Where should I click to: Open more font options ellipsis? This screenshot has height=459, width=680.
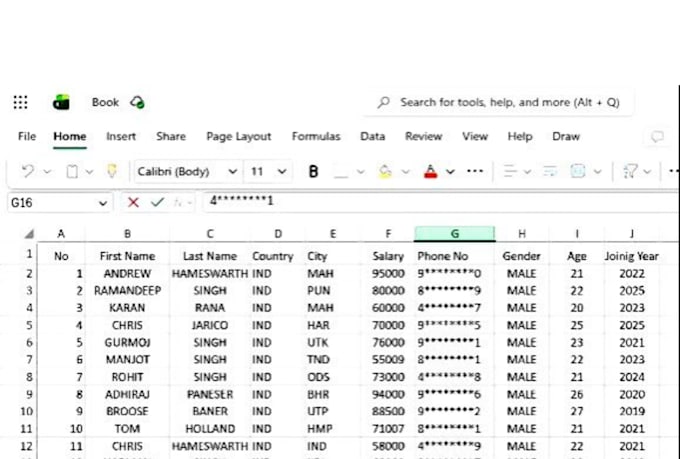click(475, 171)
